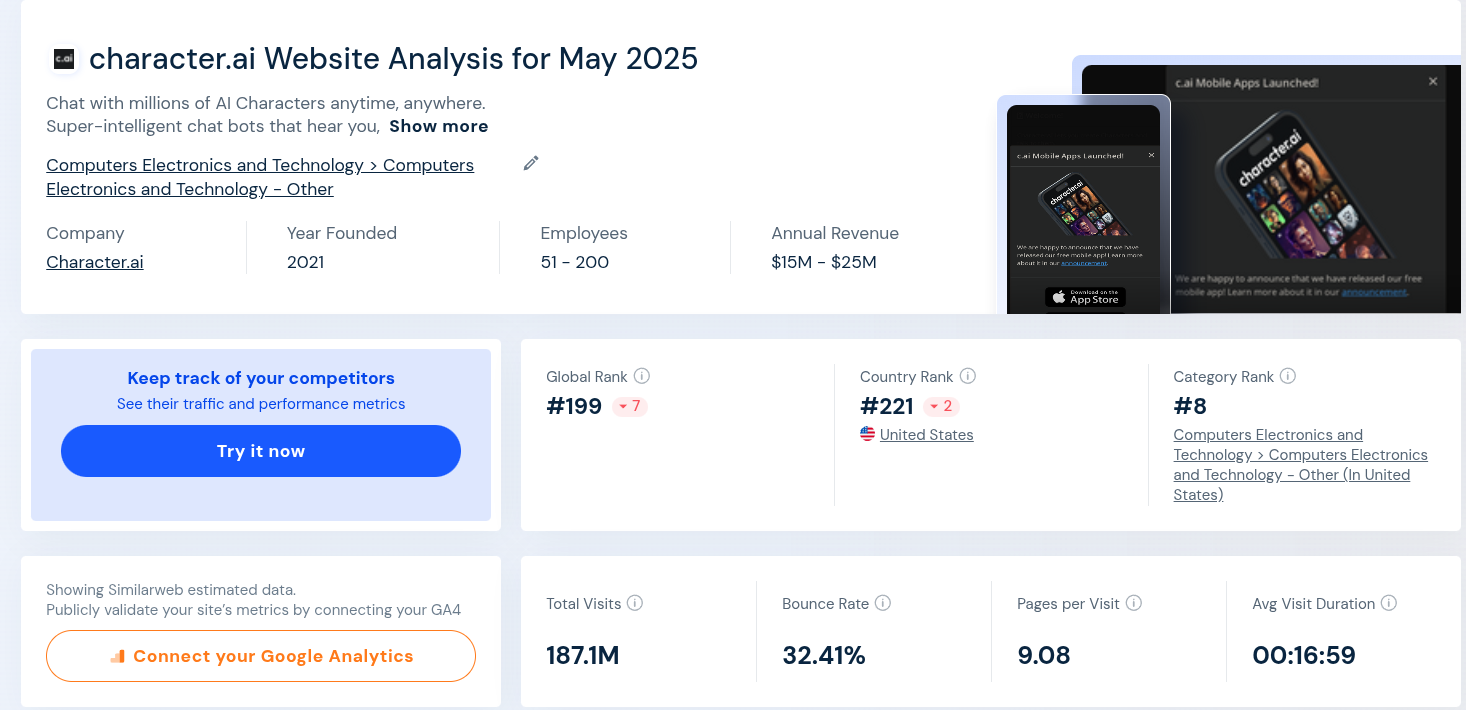Click the Global Rank change indicator 7
Image resolution: width=1466 pixels, height=710 pixels.
(x=630, y=406)
